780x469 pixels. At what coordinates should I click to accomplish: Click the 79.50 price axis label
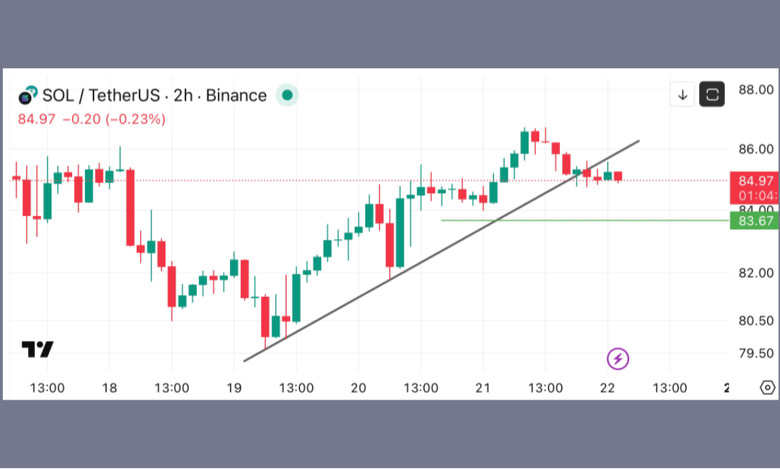tap(755, 353)
